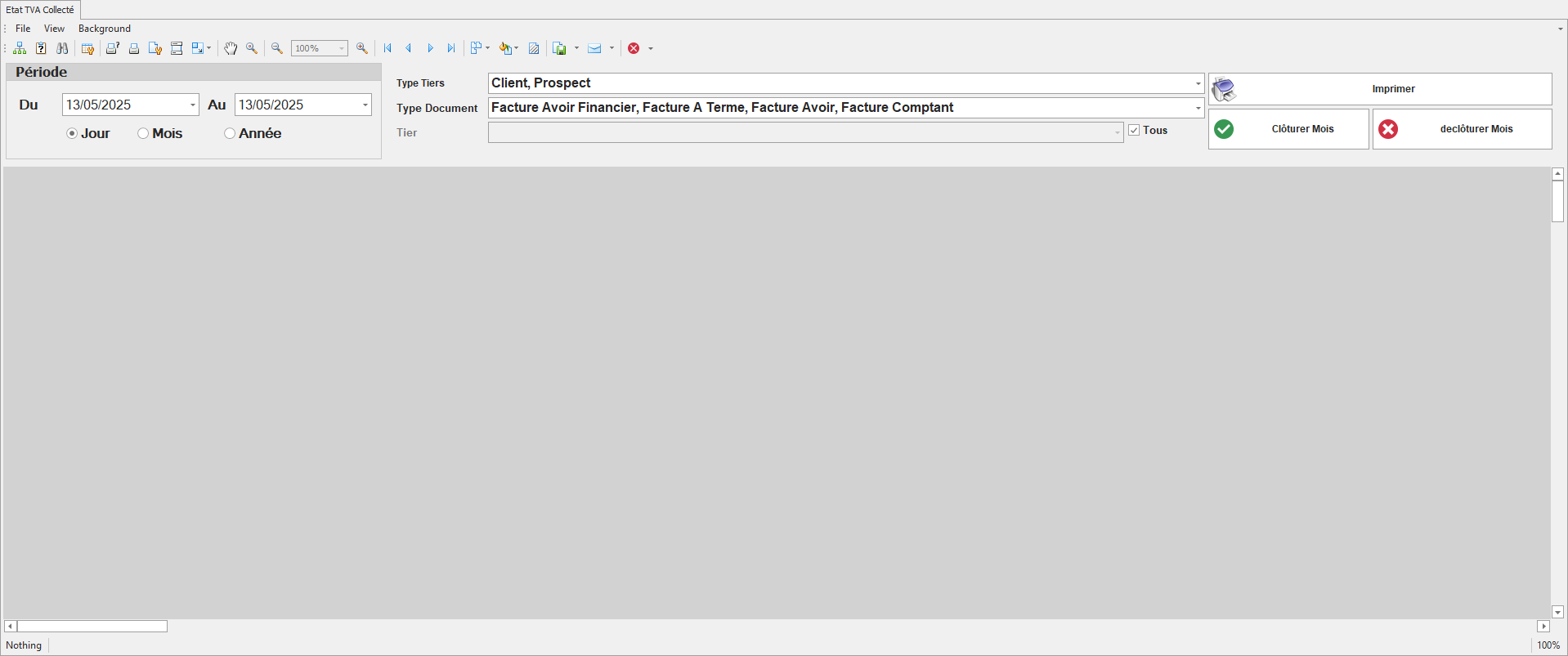The width and height of the screenshot is (1568, 656).
Task: Open the Du date picker dropdown
Action: pyautogui.click(x=193, y=105)
